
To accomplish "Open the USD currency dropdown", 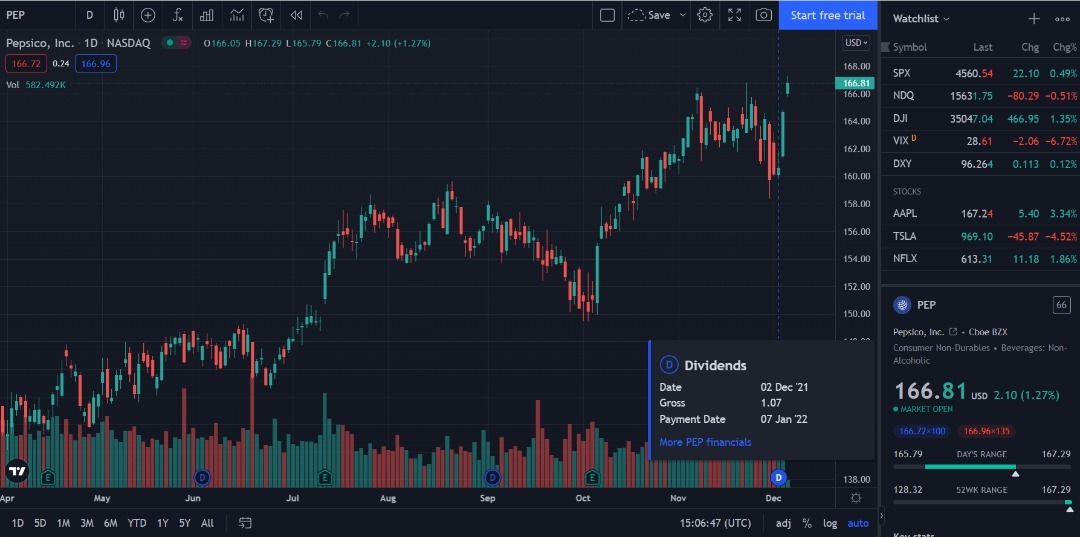I will click(856, 43).
